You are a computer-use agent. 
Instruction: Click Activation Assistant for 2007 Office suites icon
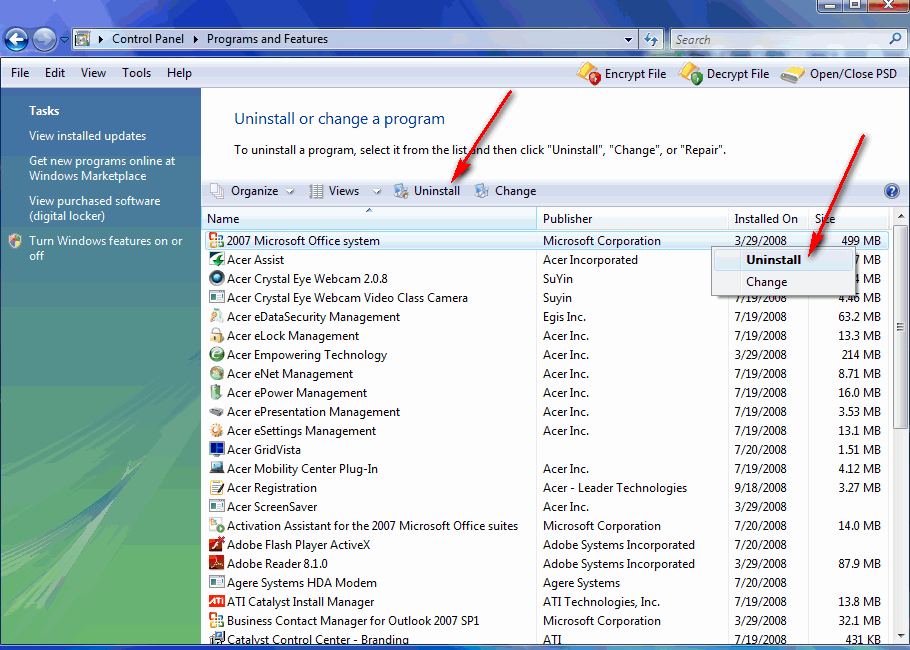click(216, 525)
